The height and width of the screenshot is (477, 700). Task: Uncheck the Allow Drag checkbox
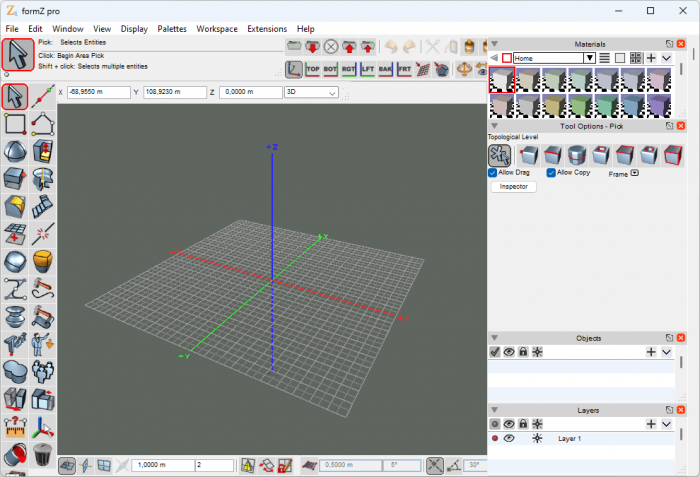493,173
